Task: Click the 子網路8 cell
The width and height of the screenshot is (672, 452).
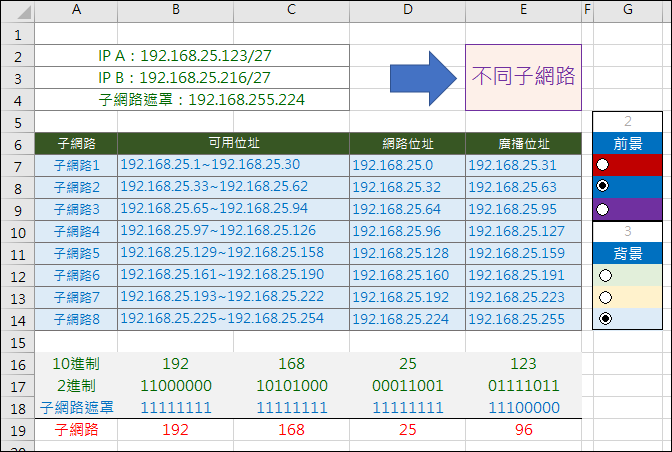Action: (76, 319)
